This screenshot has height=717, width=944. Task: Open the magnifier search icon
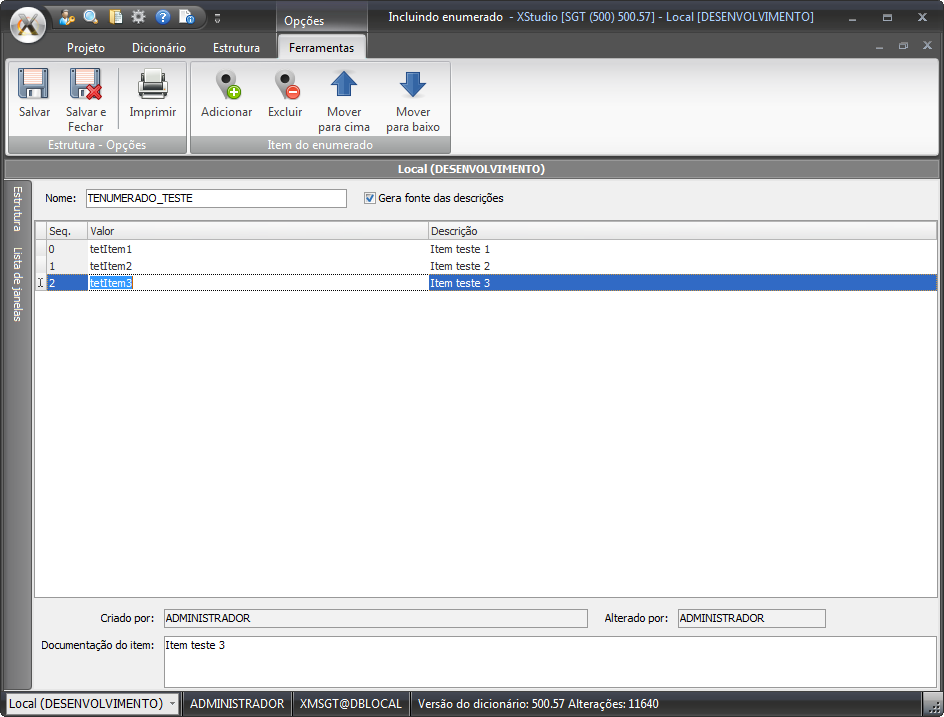coord(91,17)
